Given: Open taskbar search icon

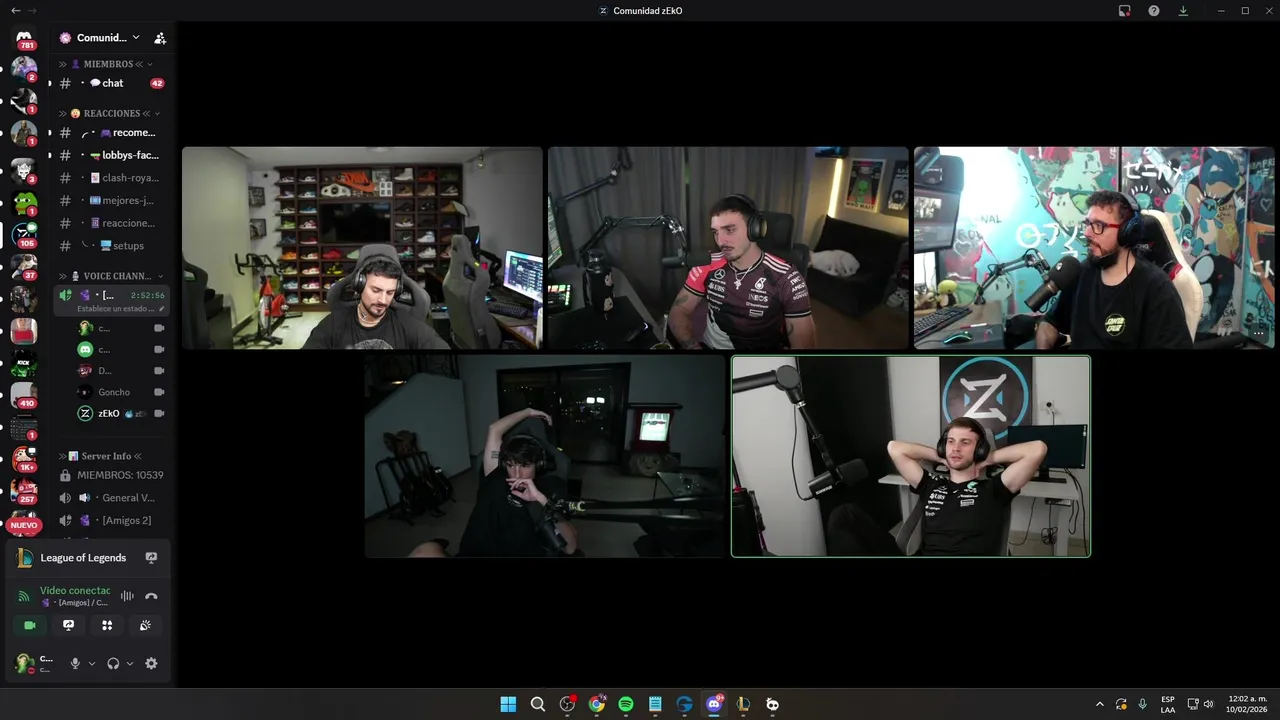Looking at the screenshot, I should pyautogui.click(x=538, y=704).
